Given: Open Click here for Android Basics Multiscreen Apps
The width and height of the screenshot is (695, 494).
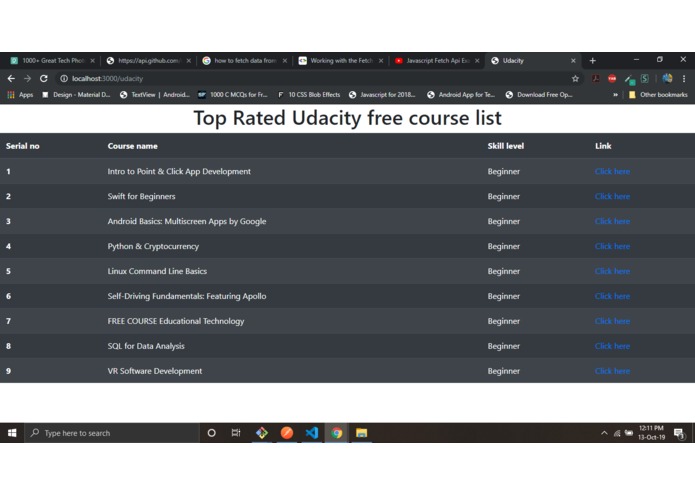Looking at the screenshot, I should click(x=612, y=221).
